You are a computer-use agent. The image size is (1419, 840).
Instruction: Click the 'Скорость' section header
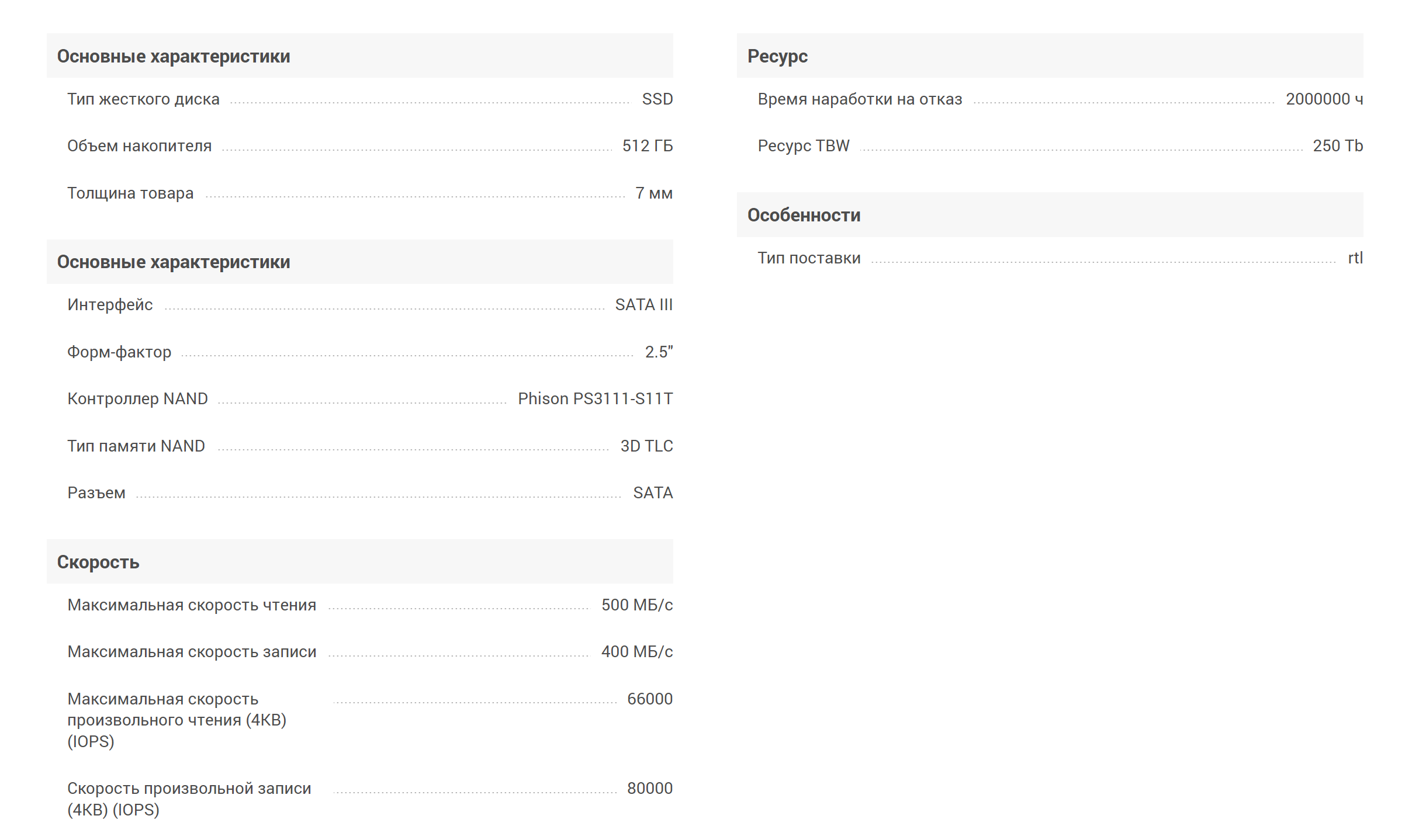(98, 562)
